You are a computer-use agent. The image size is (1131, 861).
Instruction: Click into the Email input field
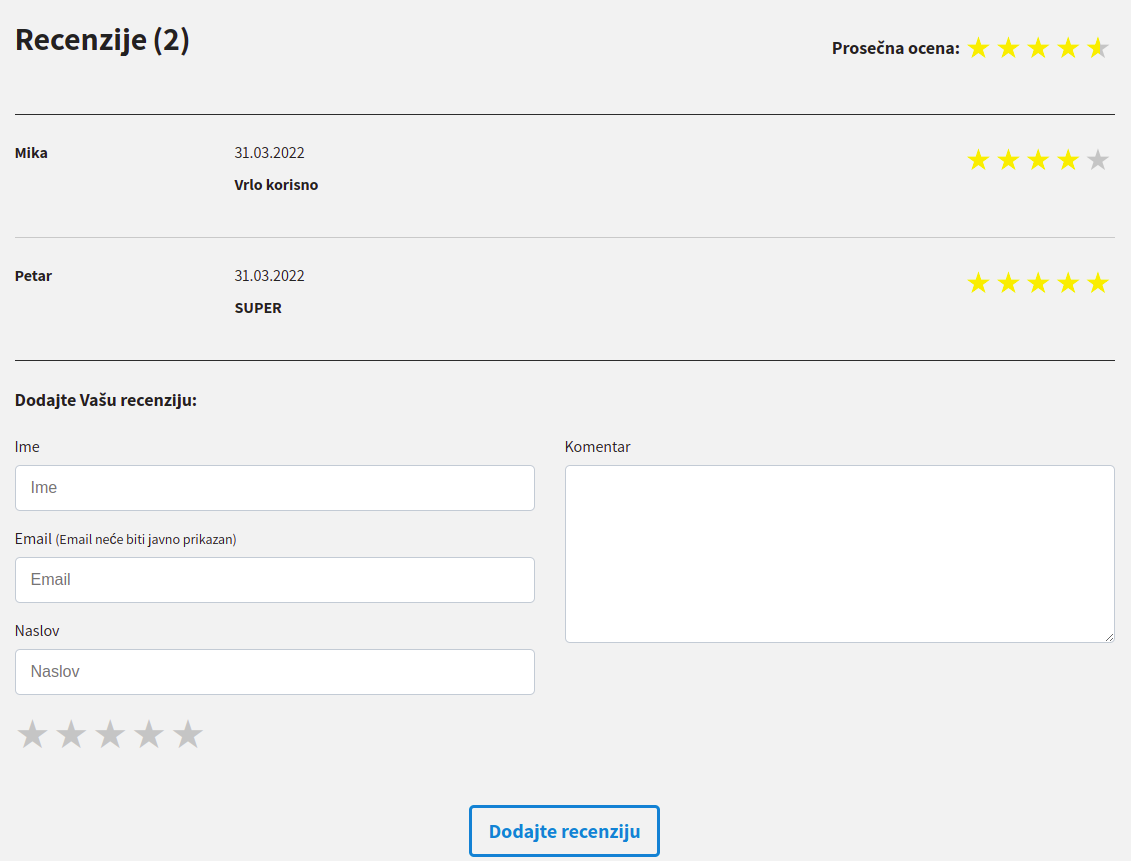tap(275, 580)
